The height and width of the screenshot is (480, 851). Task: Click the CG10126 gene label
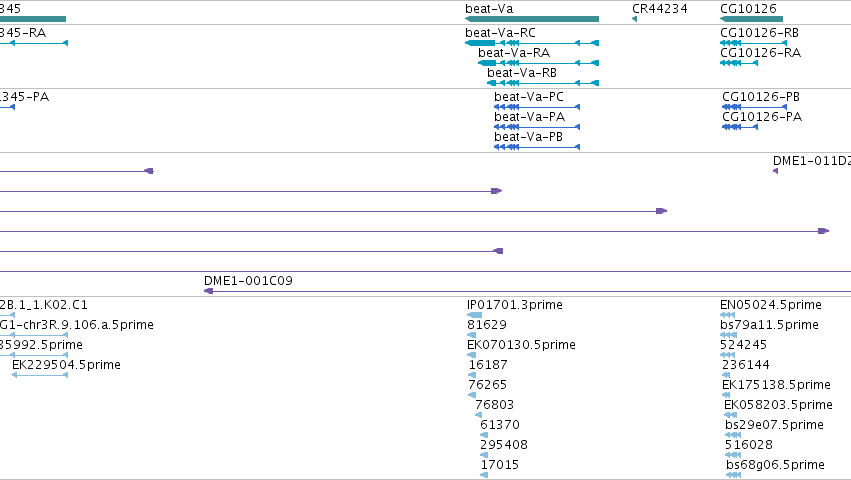click(x=748, y=9)
